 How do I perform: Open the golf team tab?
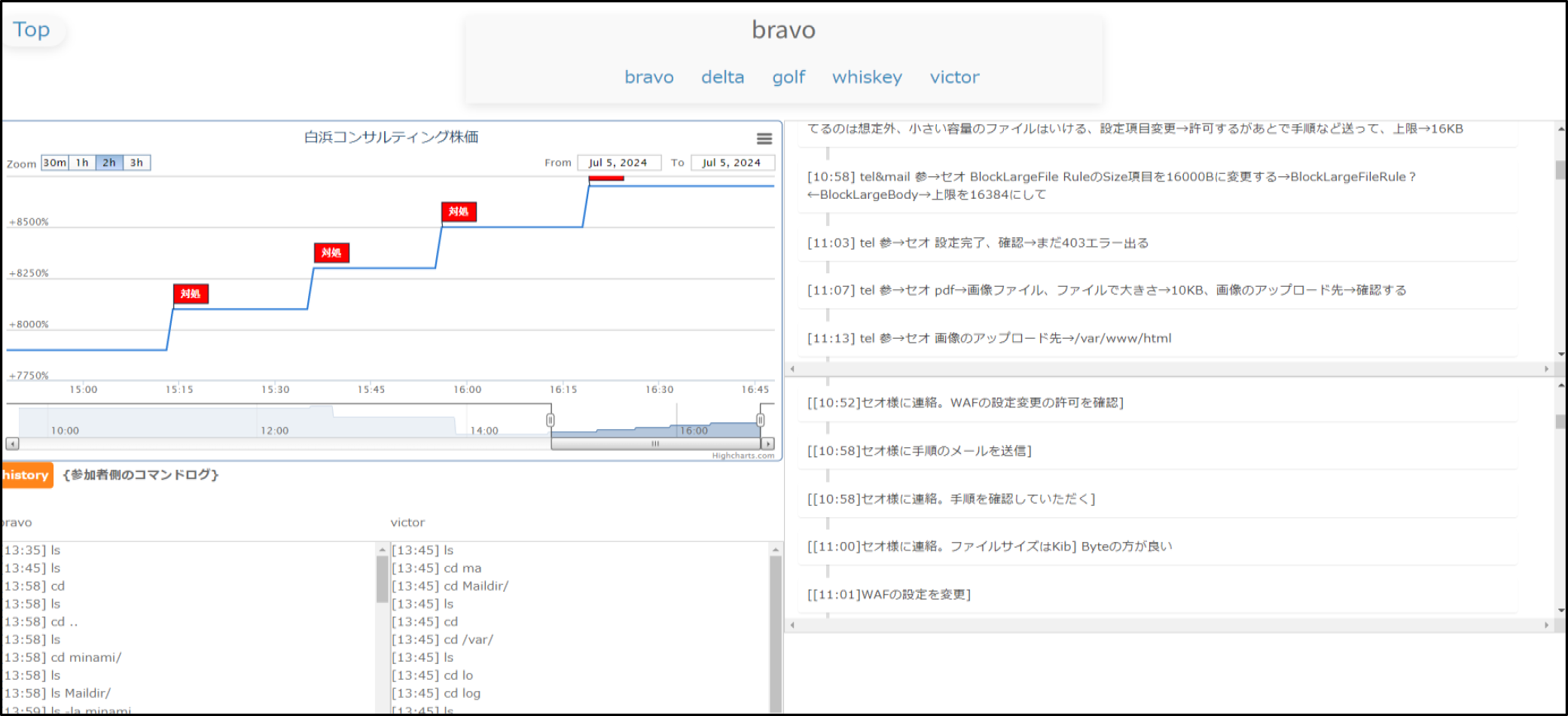(x=789, y=77)
